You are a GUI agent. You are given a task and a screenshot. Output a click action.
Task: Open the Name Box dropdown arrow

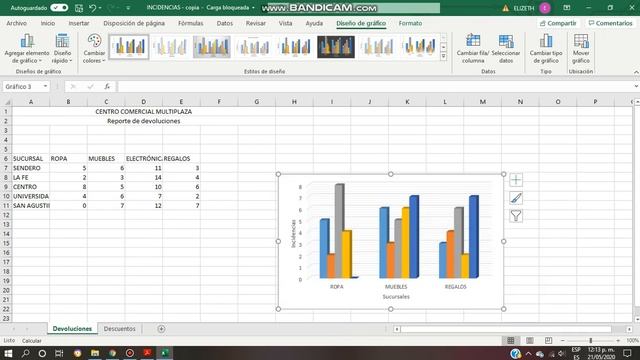click(45, 87)
